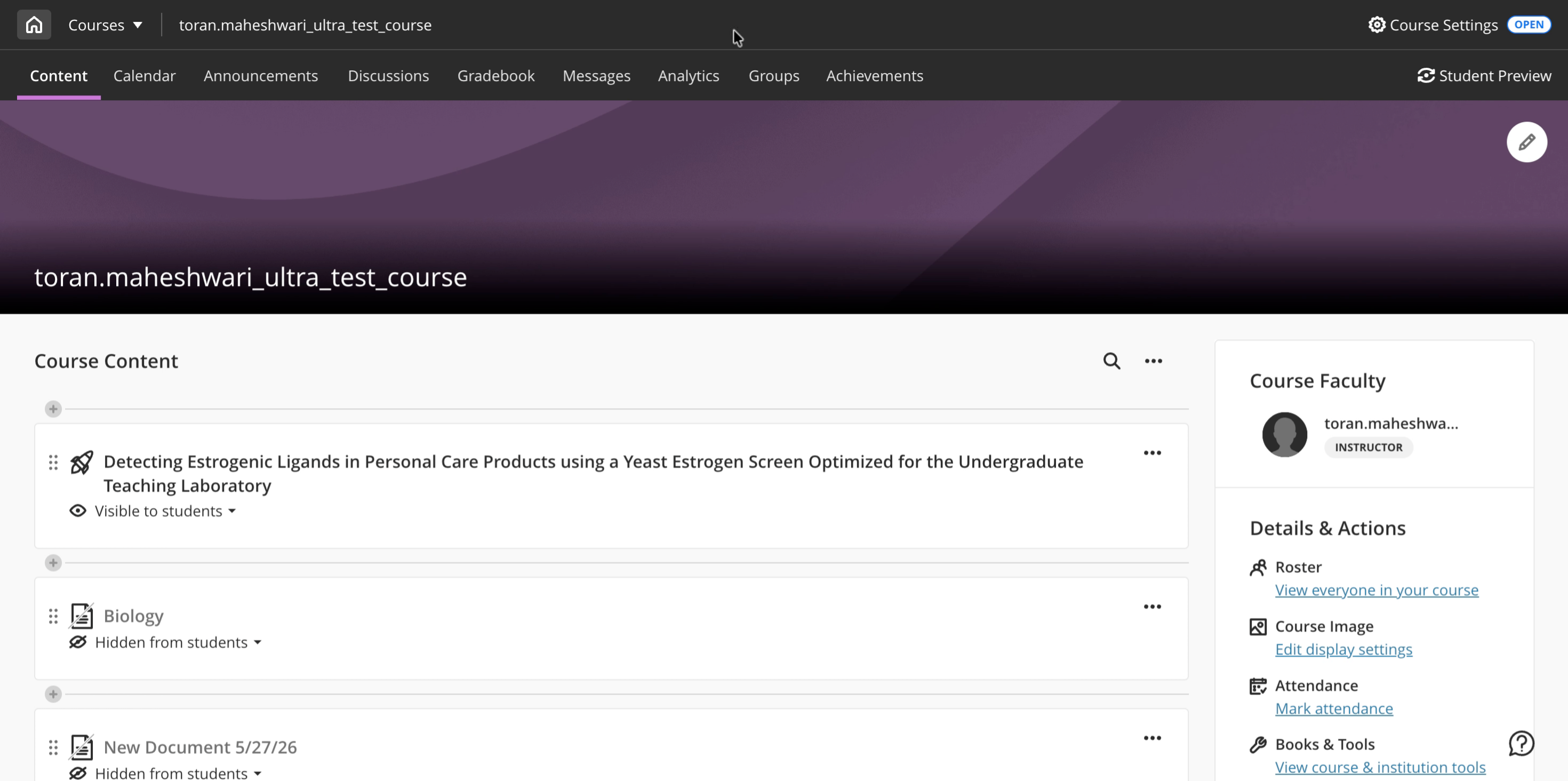Click the Roster people icon
1568x781 pixels.
point(1258,567)
